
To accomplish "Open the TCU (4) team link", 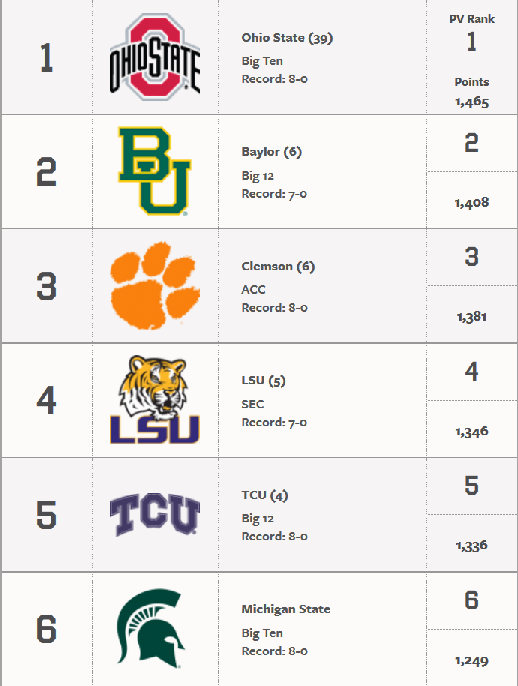I will pos(265,495).
